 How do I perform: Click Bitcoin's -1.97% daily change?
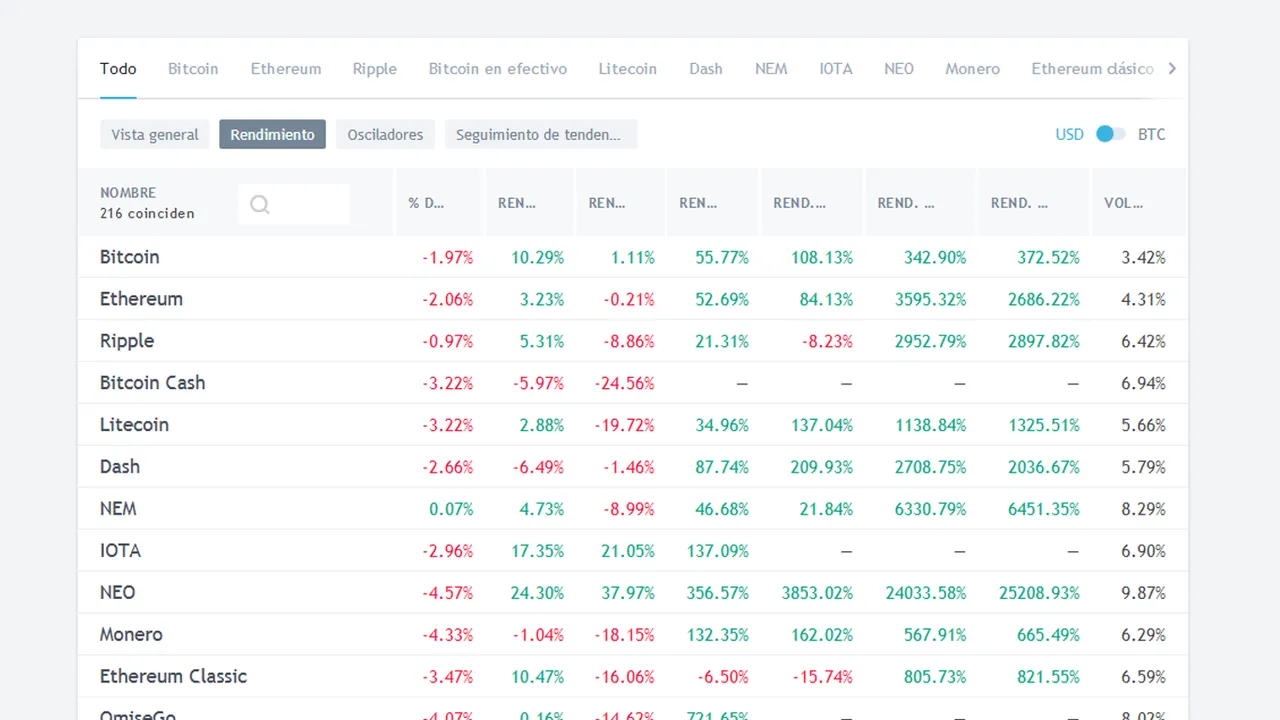(x=447, y=258)
